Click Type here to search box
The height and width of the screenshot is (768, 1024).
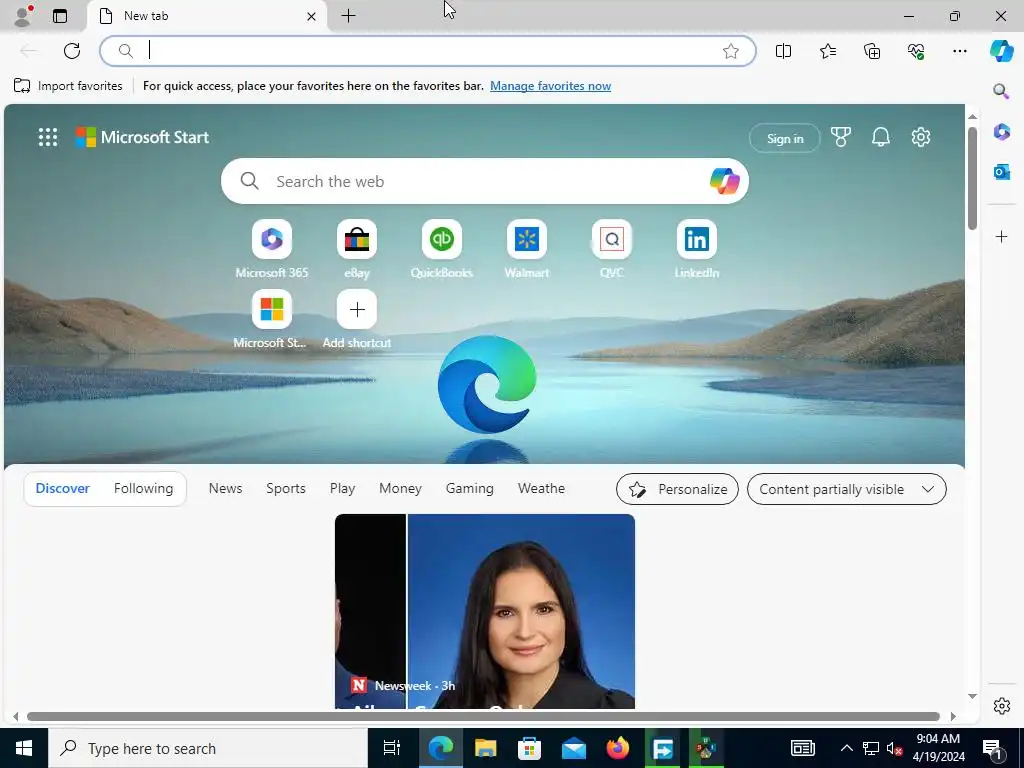(x=208, y=748)
